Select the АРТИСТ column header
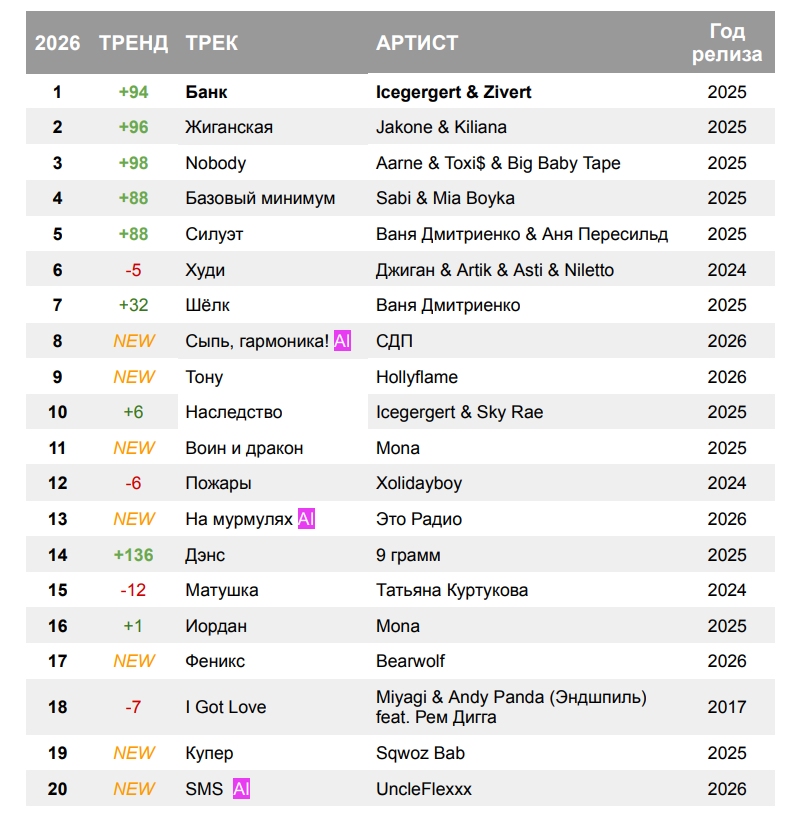 417,43
